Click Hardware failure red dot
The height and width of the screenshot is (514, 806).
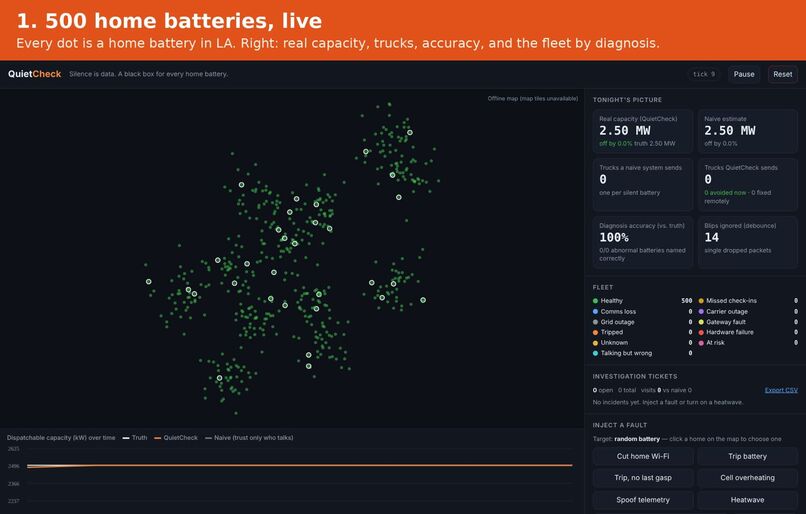point(701,332)
